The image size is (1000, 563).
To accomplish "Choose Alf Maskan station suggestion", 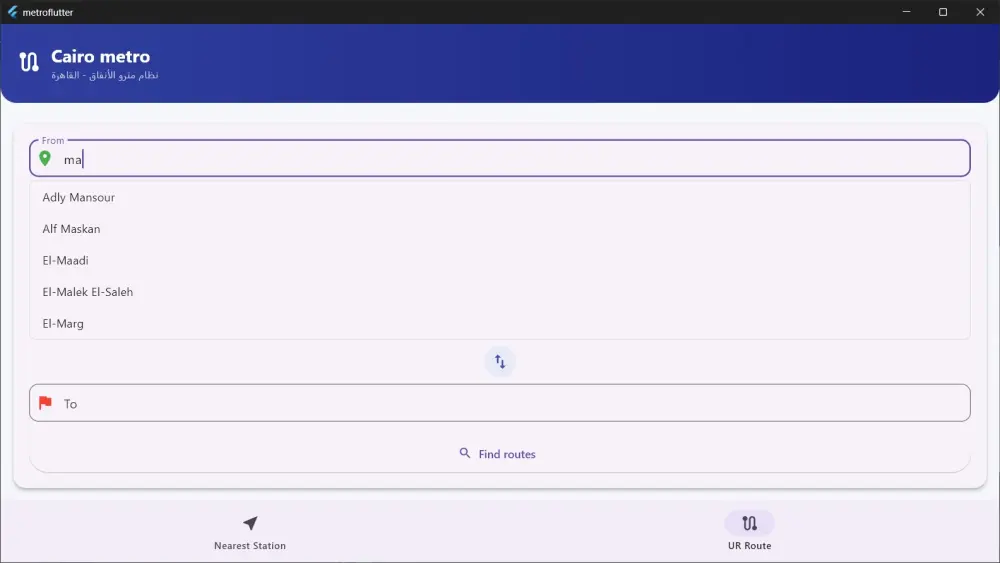I will 500,229.
